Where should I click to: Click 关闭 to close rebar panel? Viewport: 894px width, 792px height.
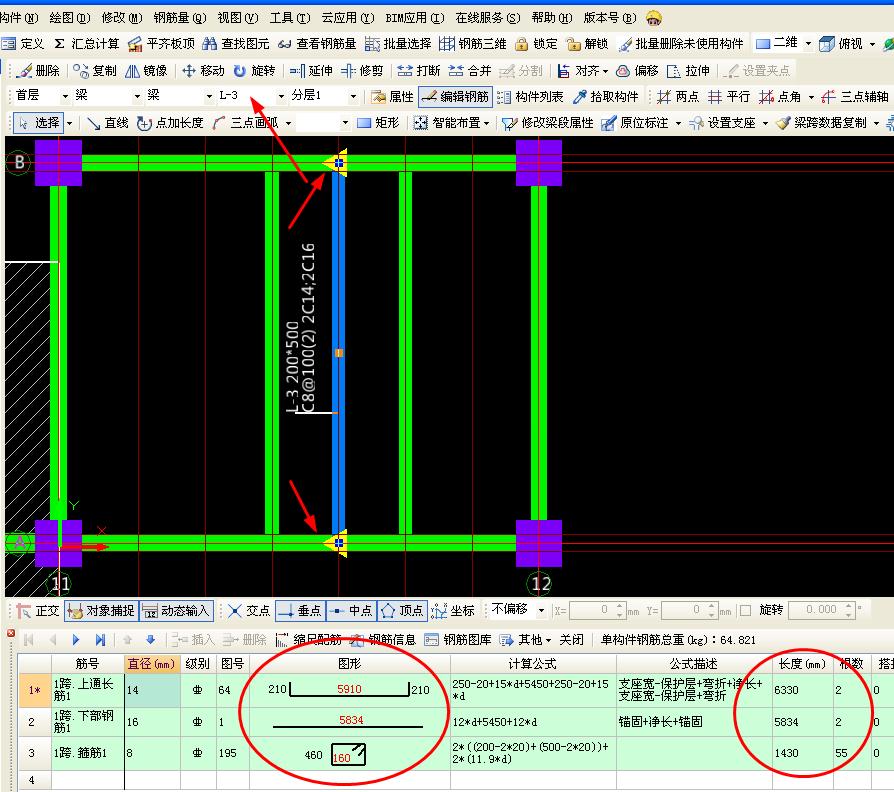point(571,640)
